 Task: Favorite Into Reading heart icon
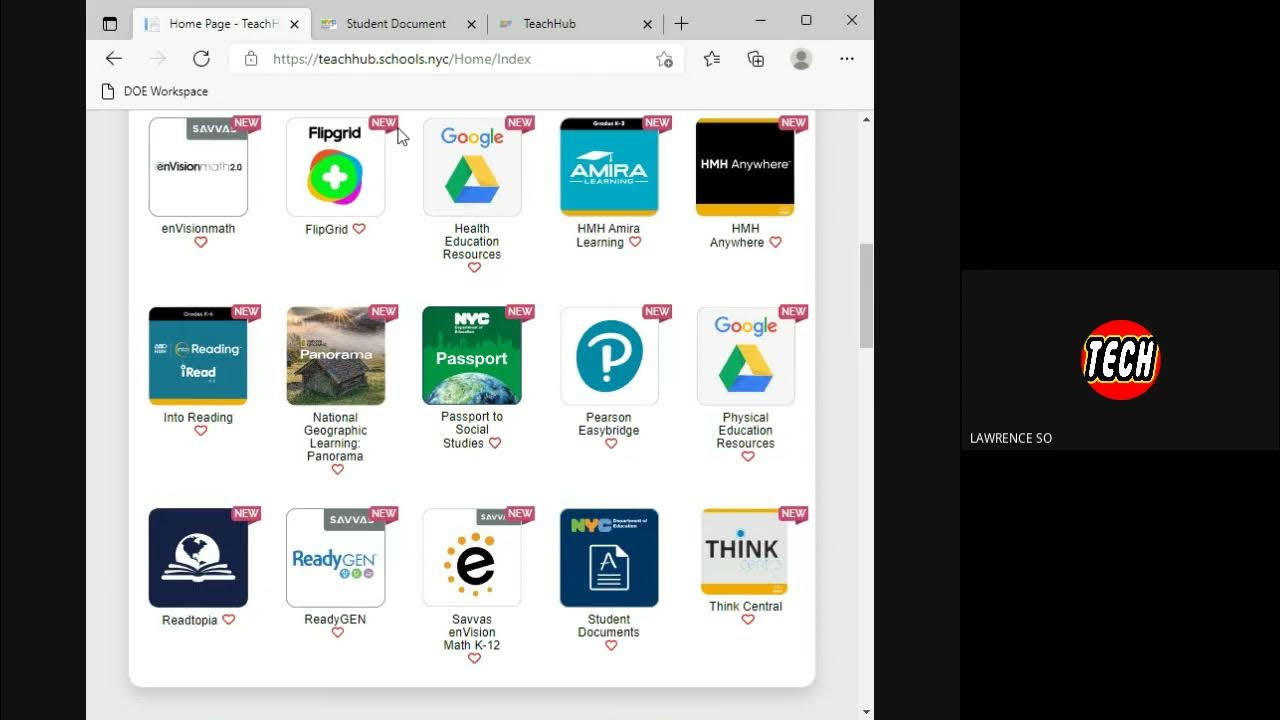point(201,431)
